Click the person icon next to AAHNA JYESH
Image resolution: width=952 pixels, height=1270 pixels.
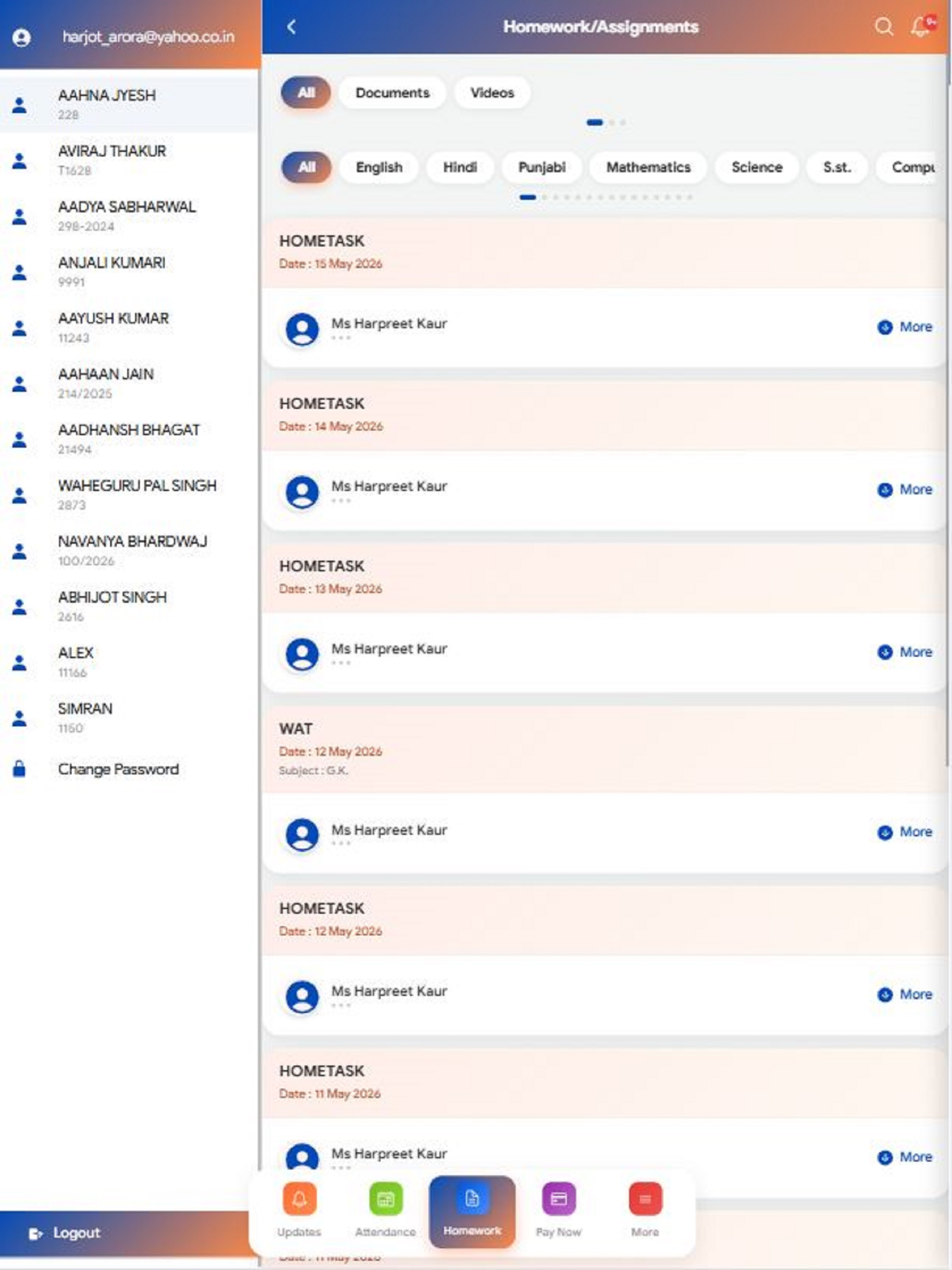click(x=19, y=105)
